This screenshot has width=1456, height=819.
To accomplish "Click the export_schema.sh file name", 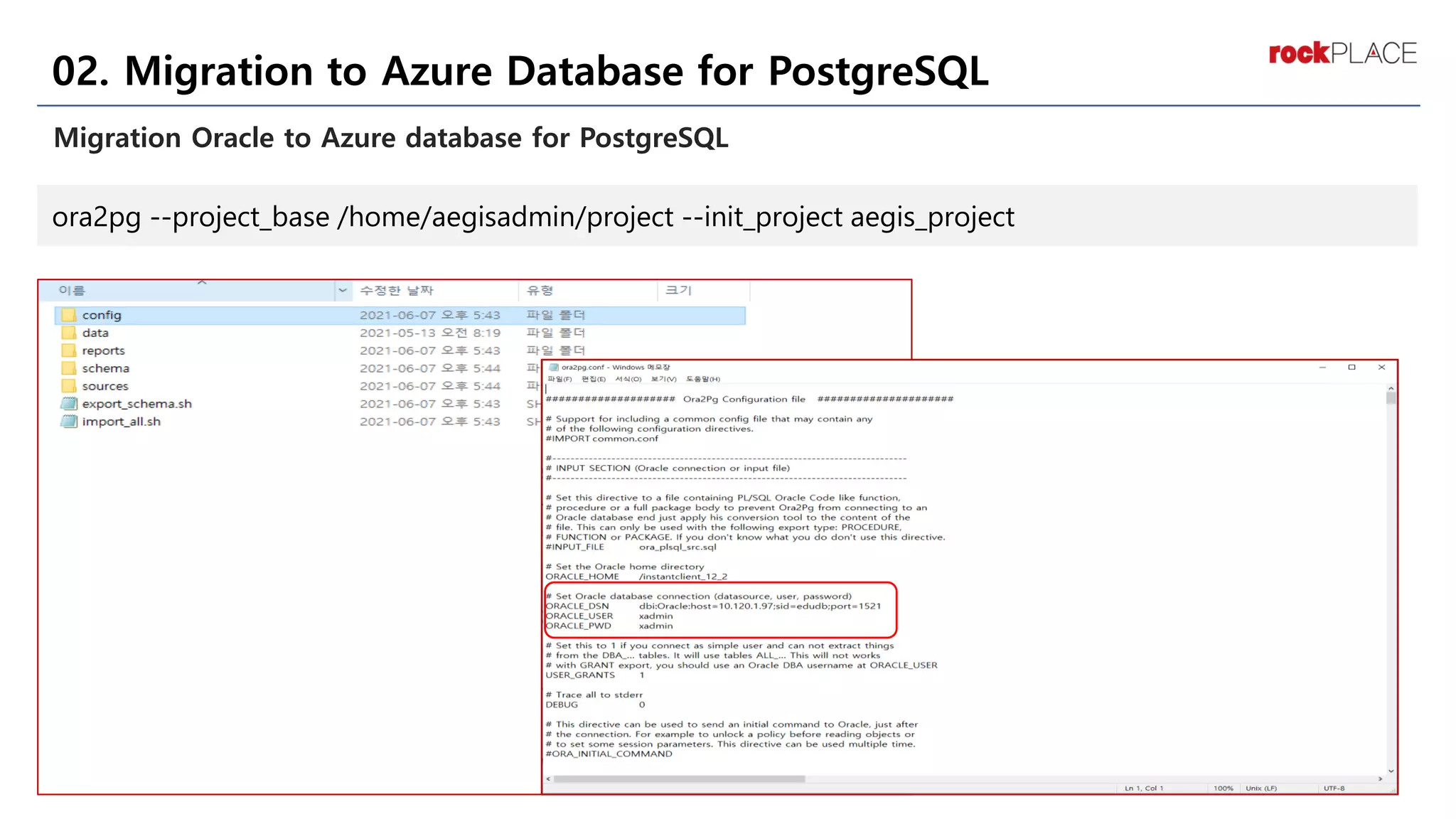I will pos(136,404).
